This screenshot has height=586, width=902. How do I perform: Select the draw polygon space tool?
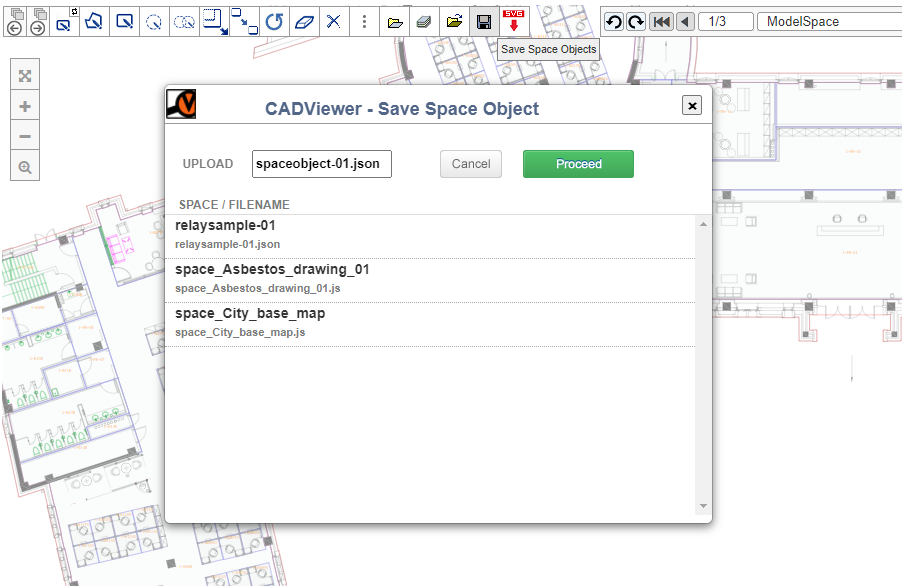[94, 22]
